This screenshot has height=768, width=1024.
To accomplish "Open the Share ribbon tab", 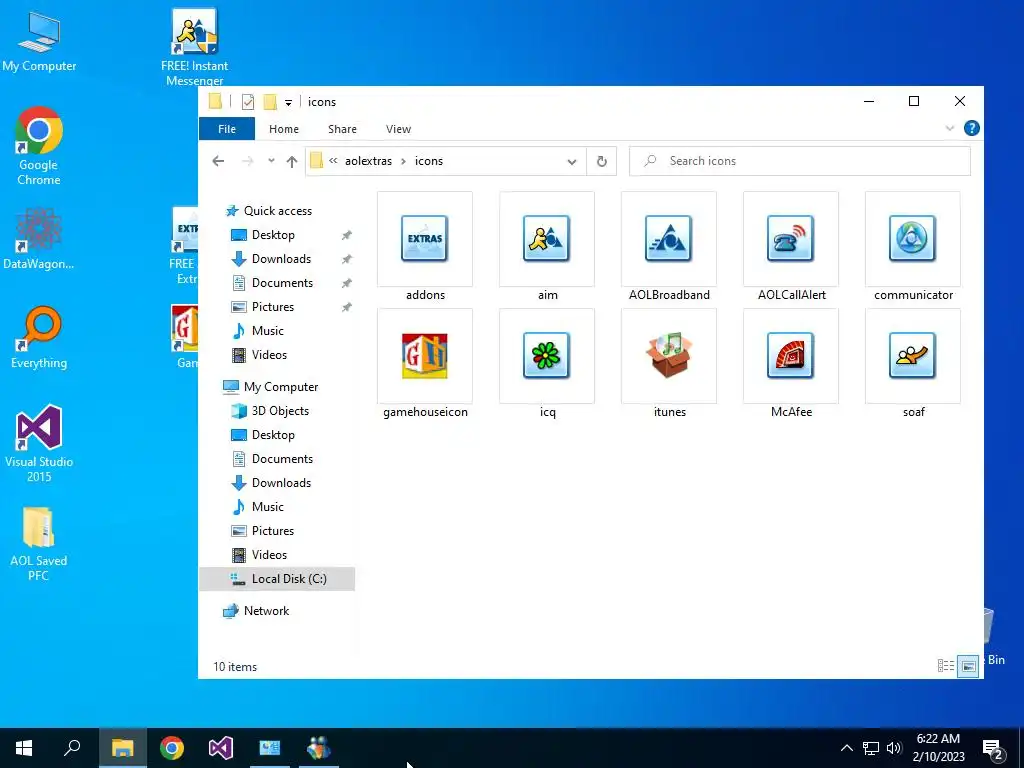I will (x=342, y=129).
